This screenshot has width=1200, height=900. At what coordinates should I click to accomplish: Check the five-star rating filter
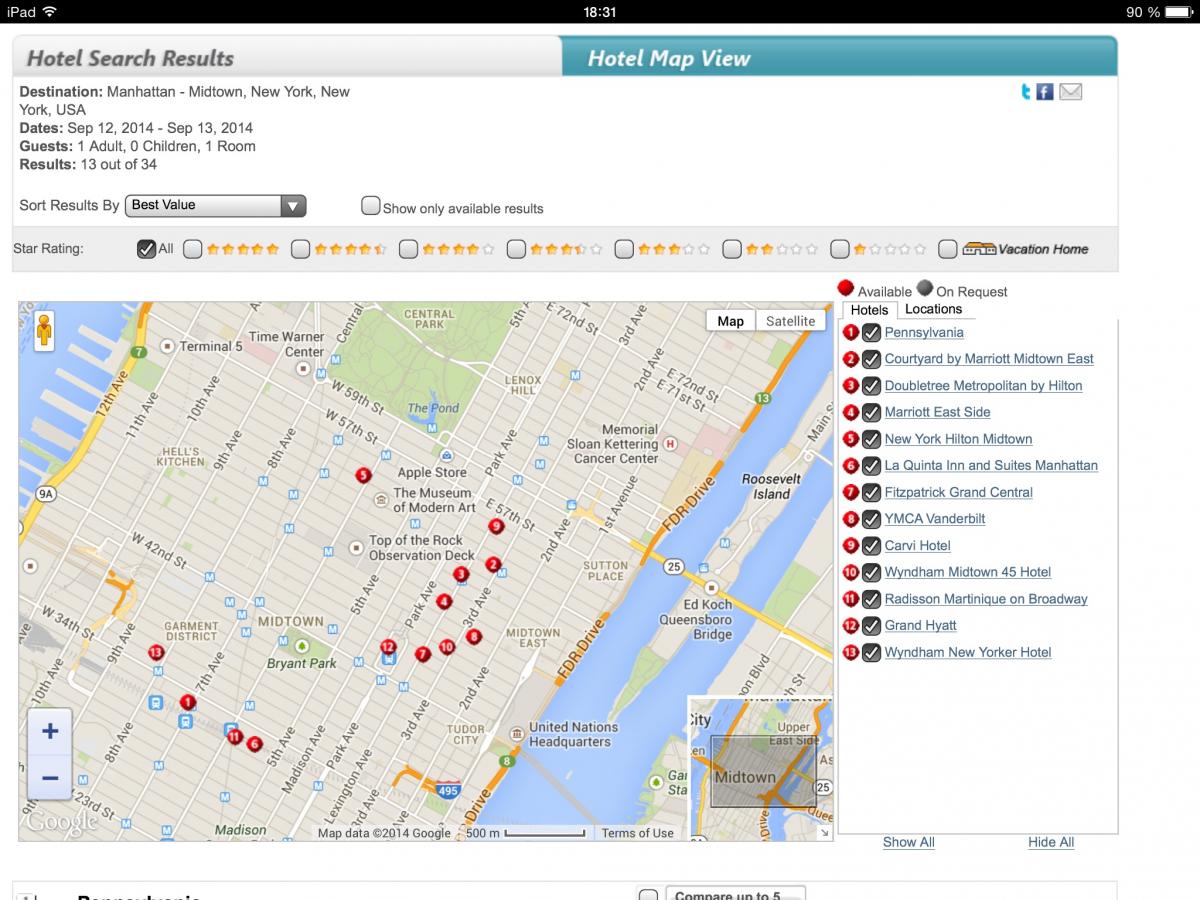click(193, 249)
